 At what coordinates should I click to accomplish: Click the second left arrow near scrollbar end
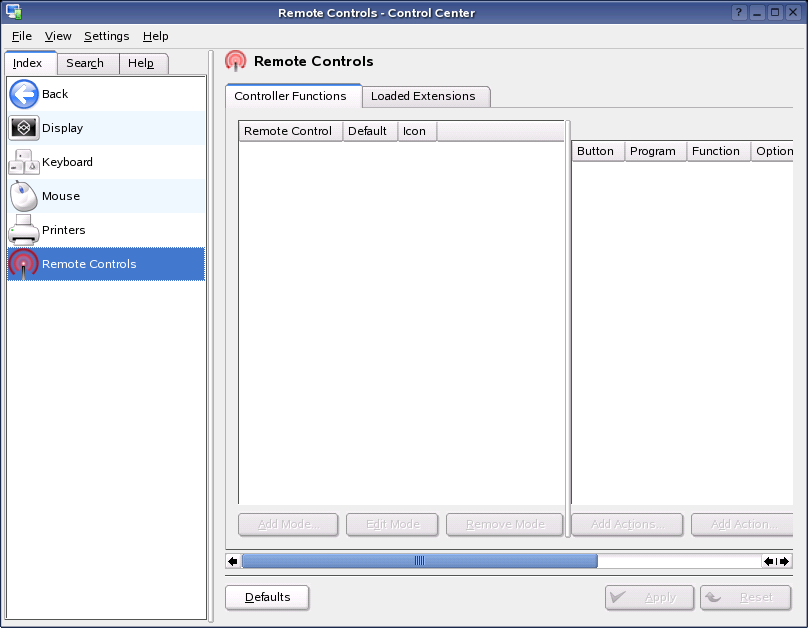tap(769, 561)
